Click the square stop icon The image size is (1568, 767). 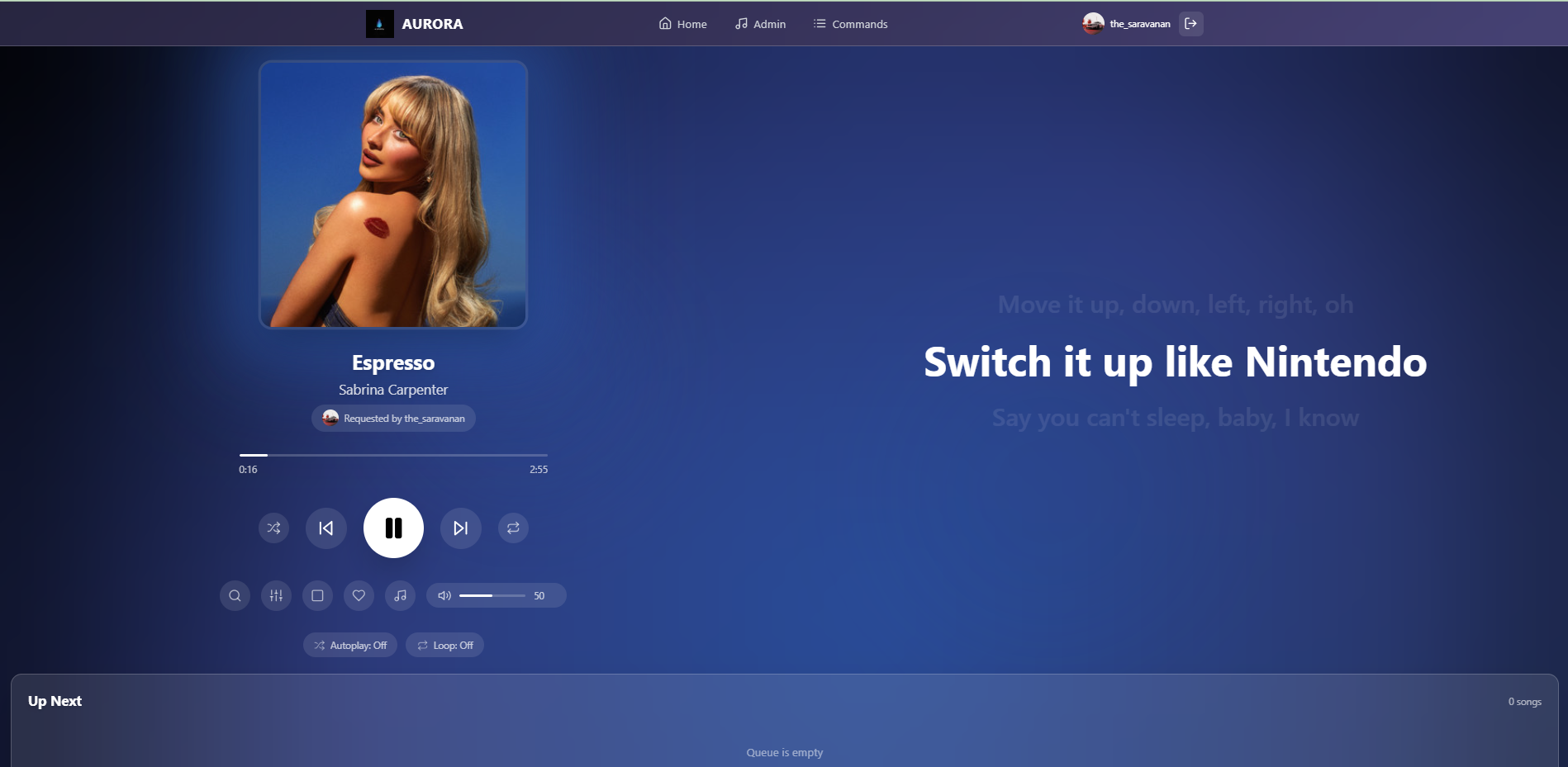pos(317,595)
